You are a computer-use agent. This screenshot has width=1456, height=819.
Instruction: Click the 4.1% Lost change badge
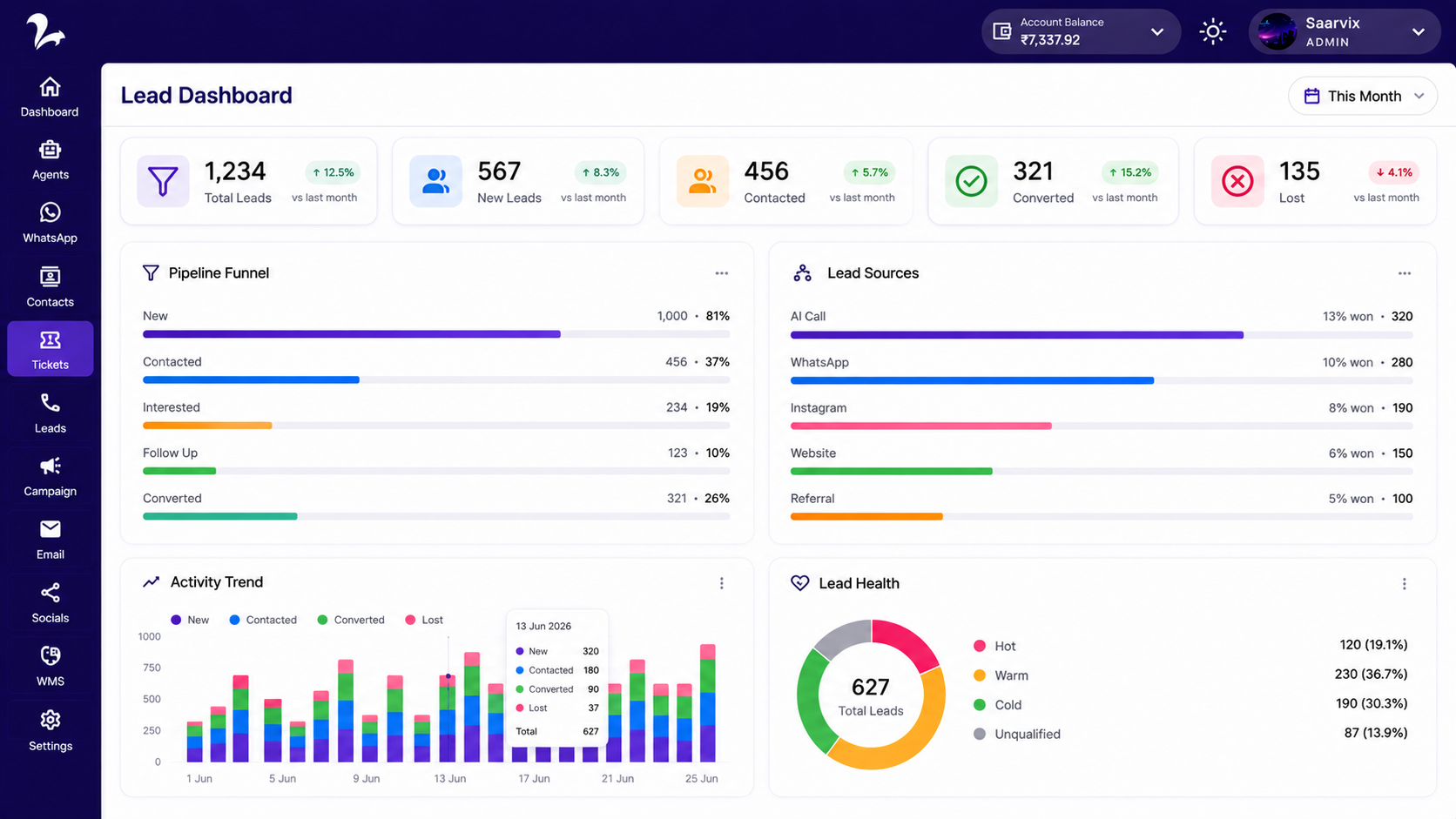coord(1394,172)
